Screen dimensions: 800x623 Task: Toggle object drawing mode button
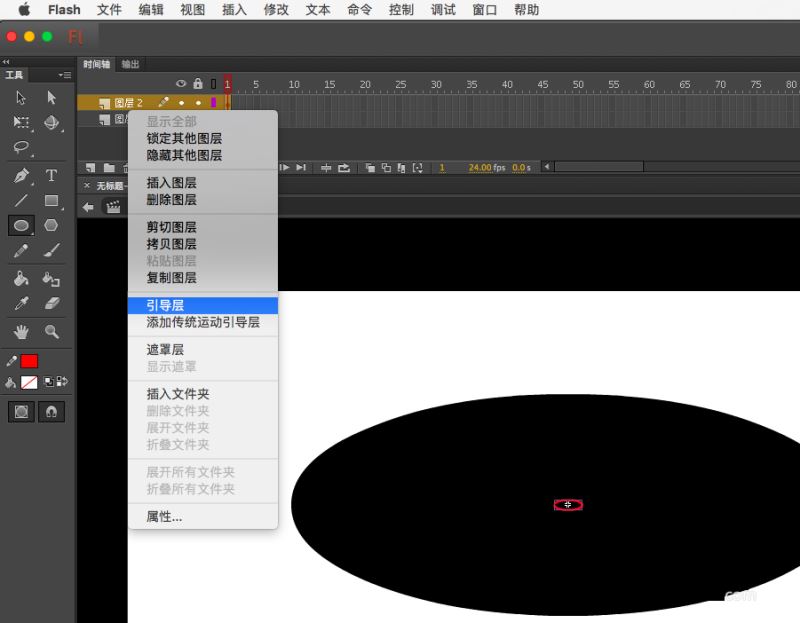point(21,411)
